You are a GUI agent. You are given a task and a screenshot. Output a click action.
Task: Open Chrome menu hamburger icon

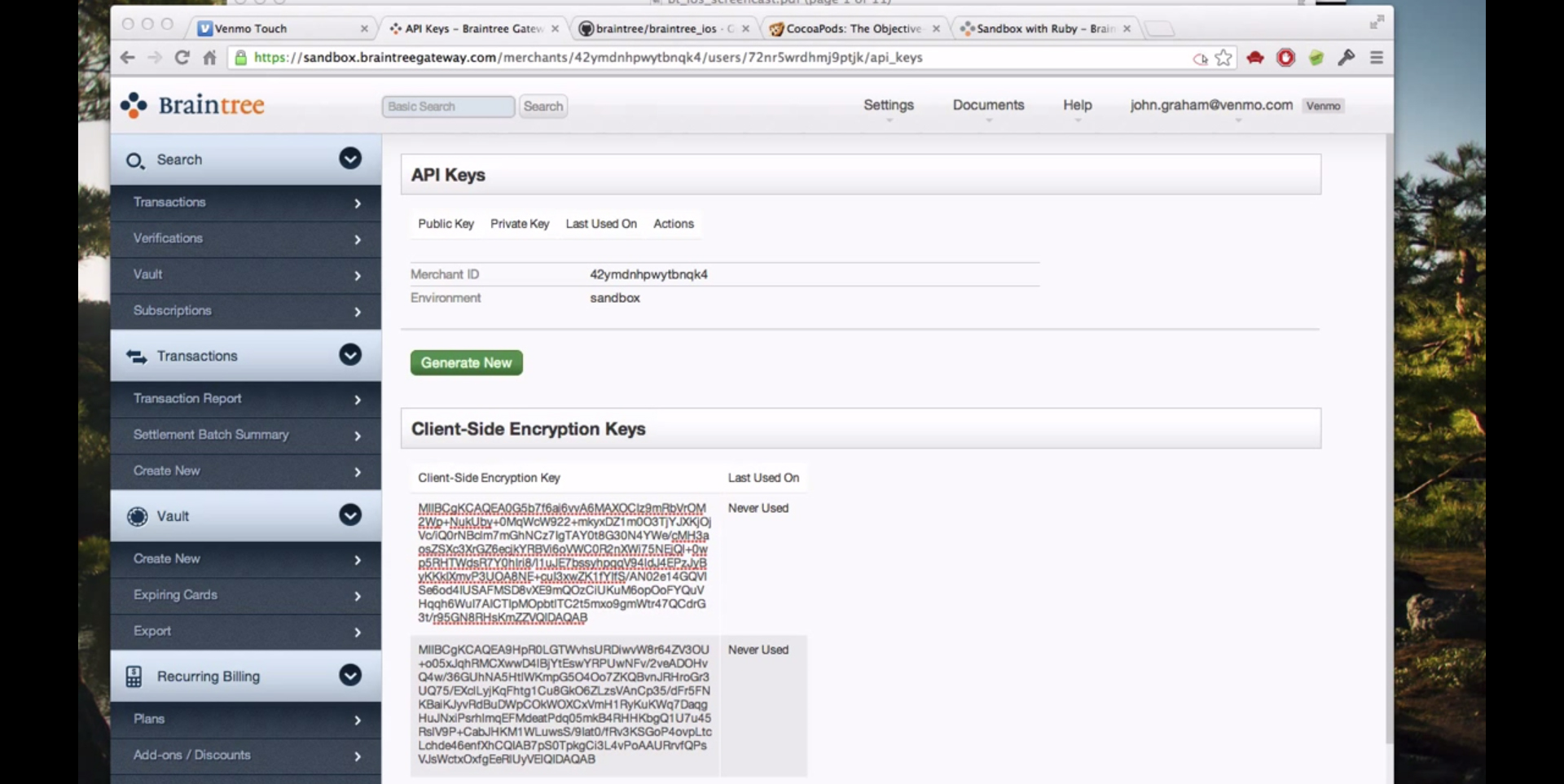pos(1377,58)
